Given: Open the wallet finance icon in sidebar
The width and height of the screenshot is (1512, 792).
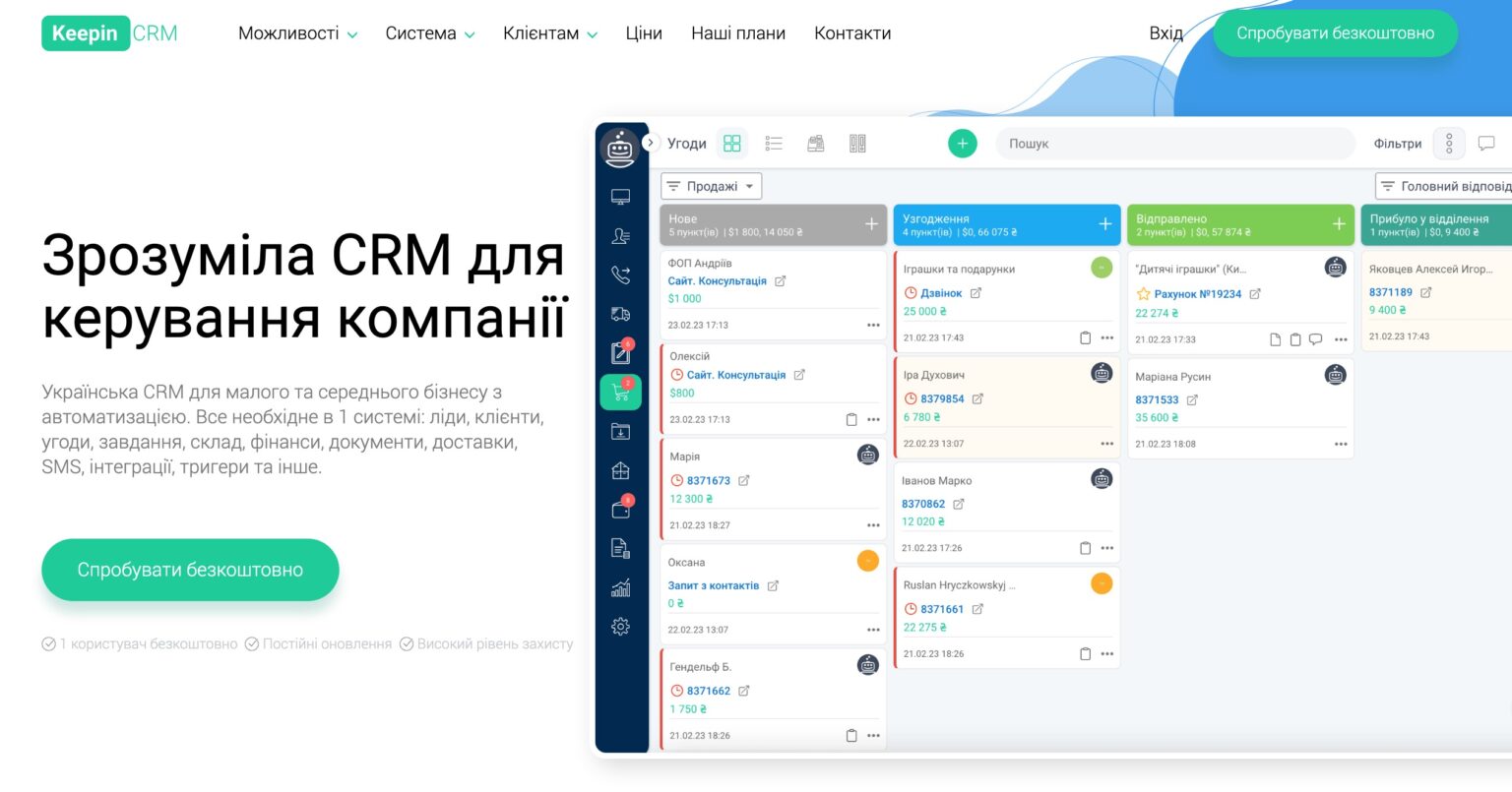Looking at the screenshot, I should coord(620,509).
